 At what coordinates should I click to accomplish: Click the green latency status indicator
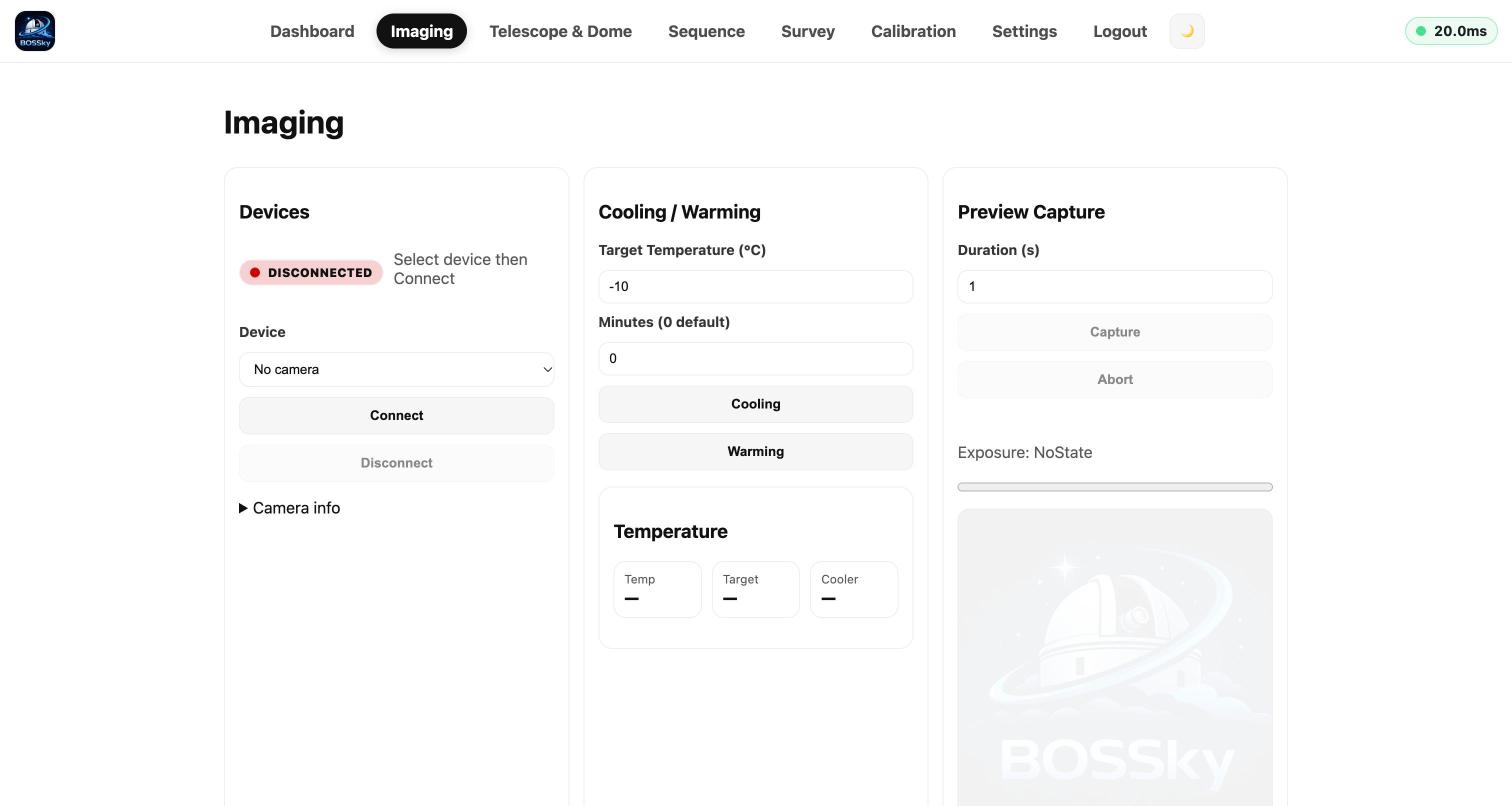[x=1451, y=31]
